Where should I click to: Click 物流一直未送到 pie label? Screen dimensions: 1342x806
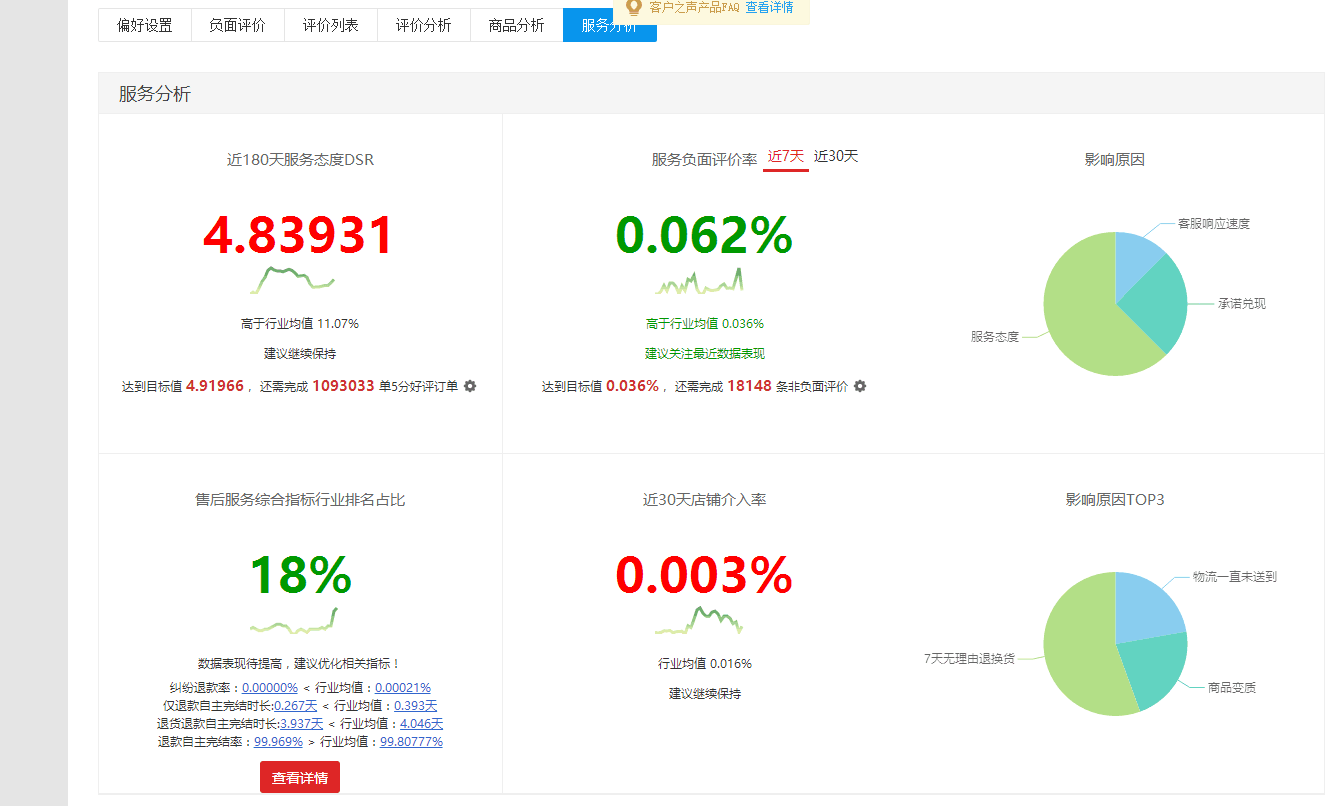coord(1235,576)
